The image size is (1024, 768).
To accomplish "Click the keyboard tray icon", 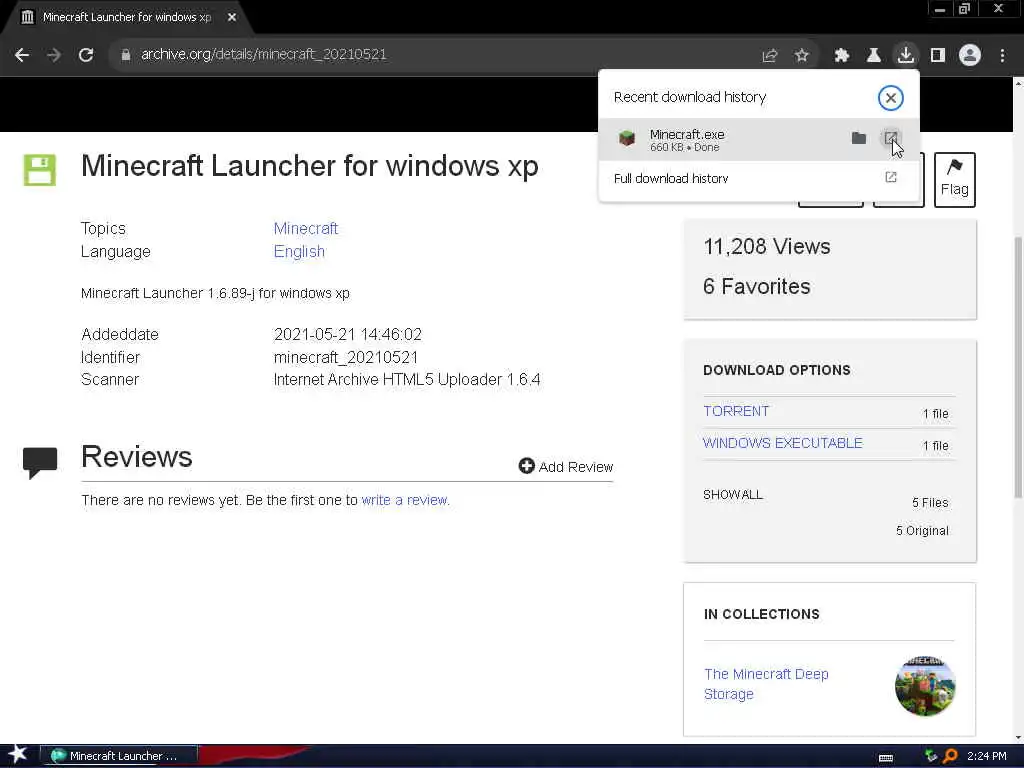I will point(886,757).
